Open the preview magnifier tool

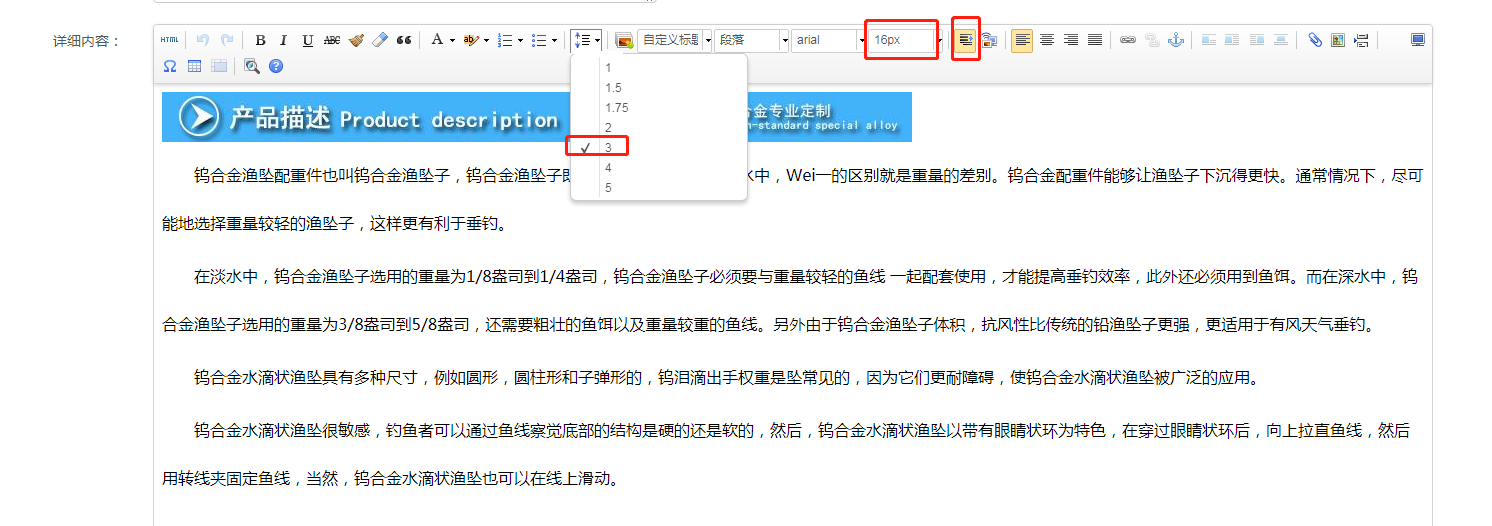(252, 66)
